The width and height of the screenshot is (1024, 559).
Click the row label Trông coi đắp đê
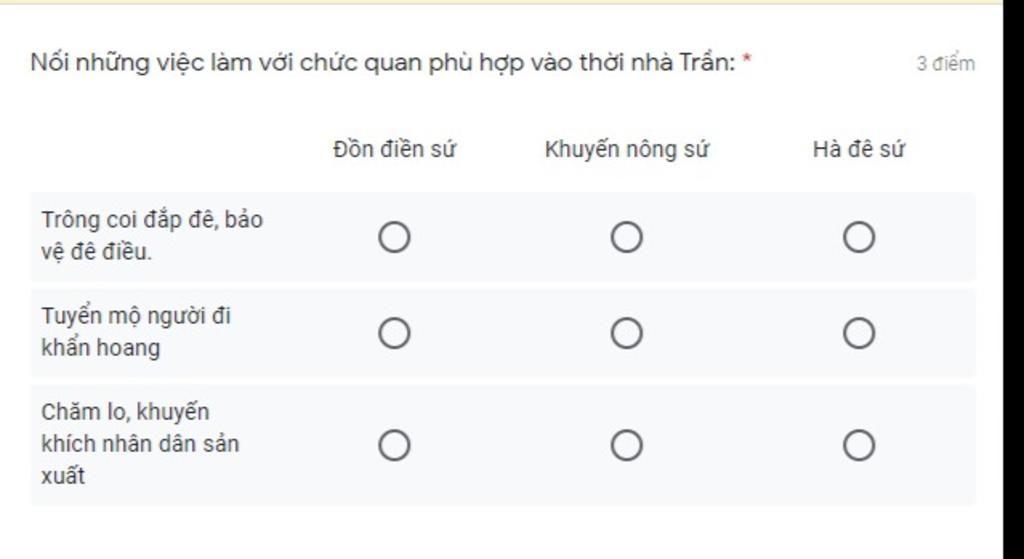point(152,235)
